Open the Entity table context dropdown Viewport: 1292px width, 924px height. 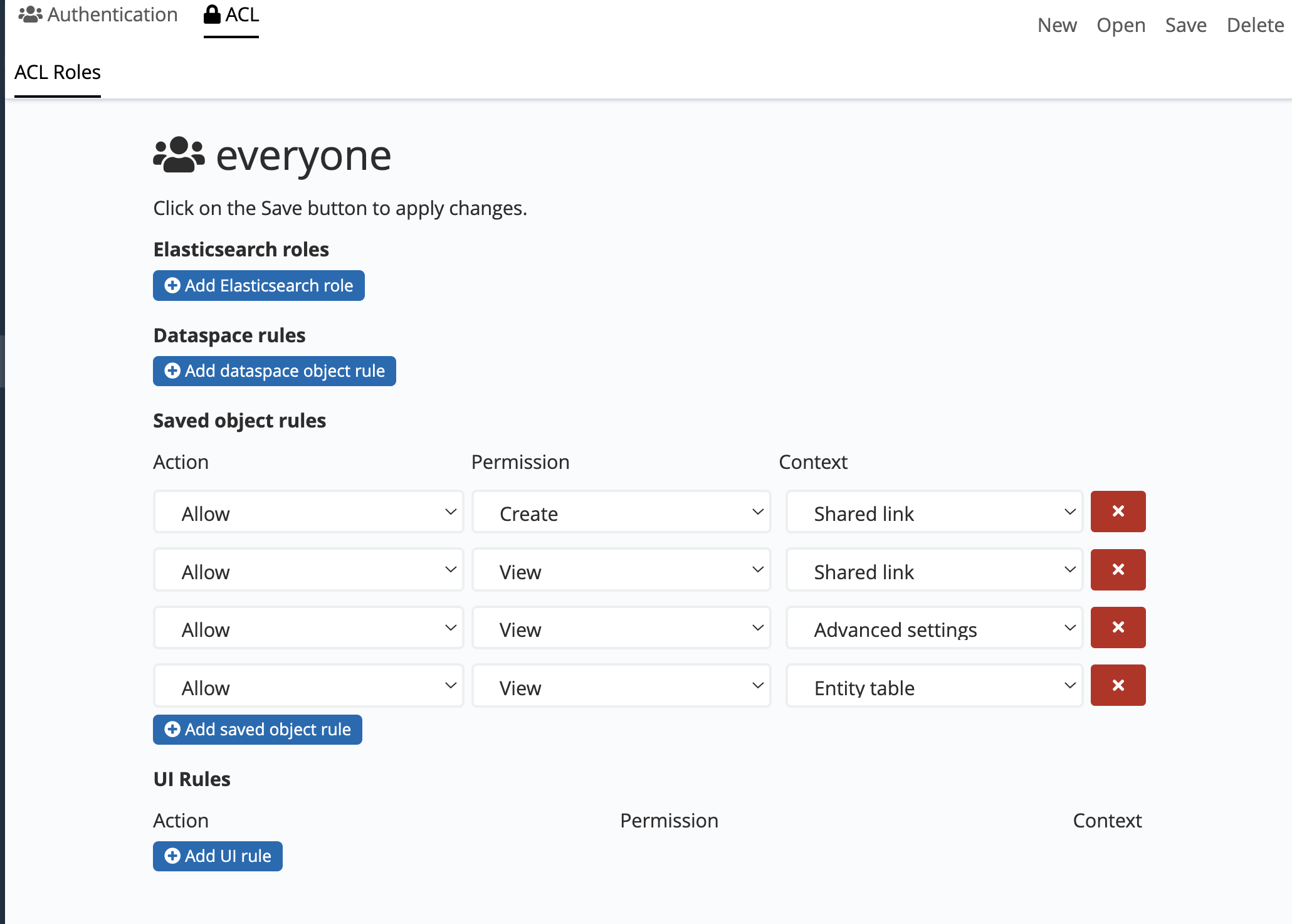click(934, 687)
